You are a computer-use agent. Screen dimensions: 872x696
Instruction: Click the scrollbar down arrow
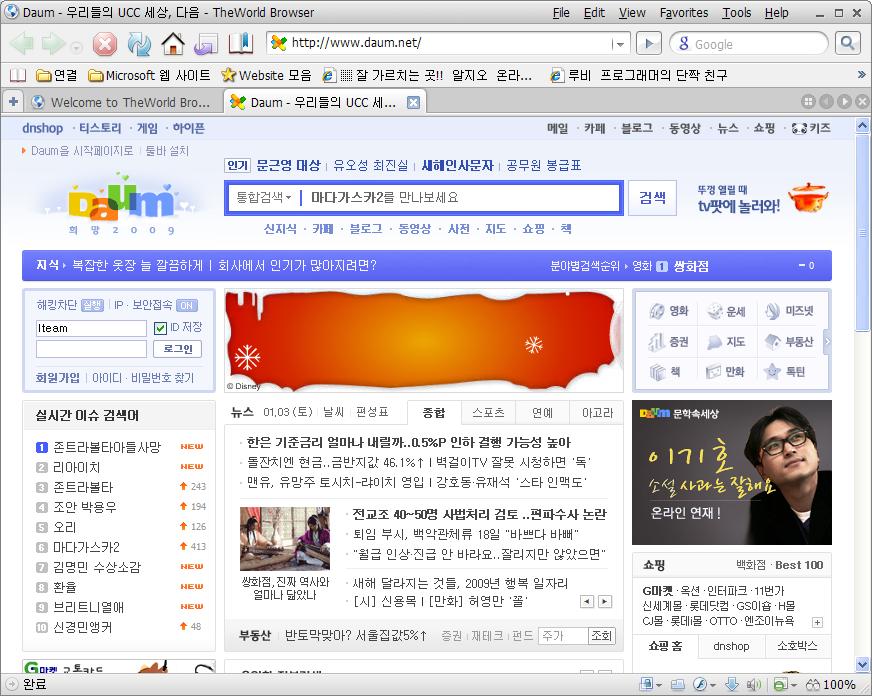pyautogui.click(x=862, y=664)
